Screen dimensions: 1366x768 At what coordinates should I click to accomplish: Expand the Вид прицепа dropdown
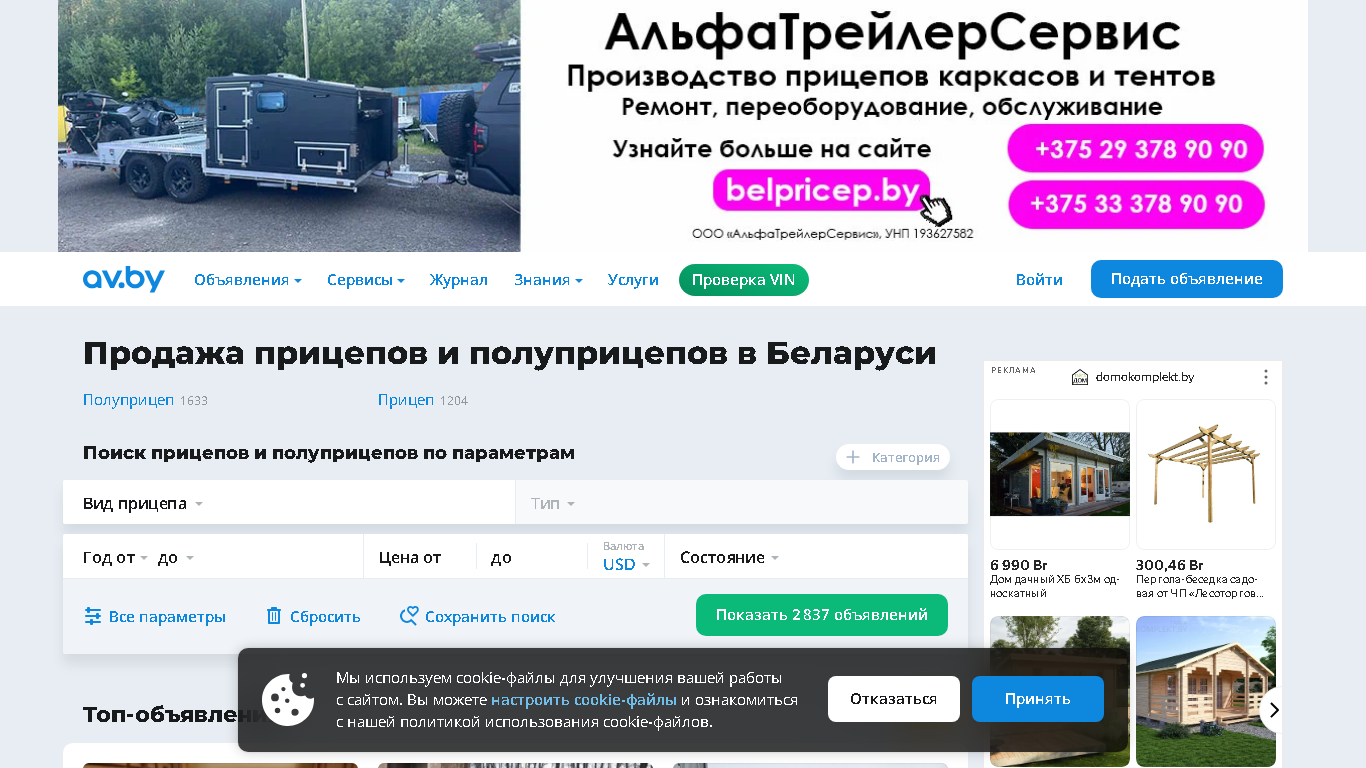289,502
